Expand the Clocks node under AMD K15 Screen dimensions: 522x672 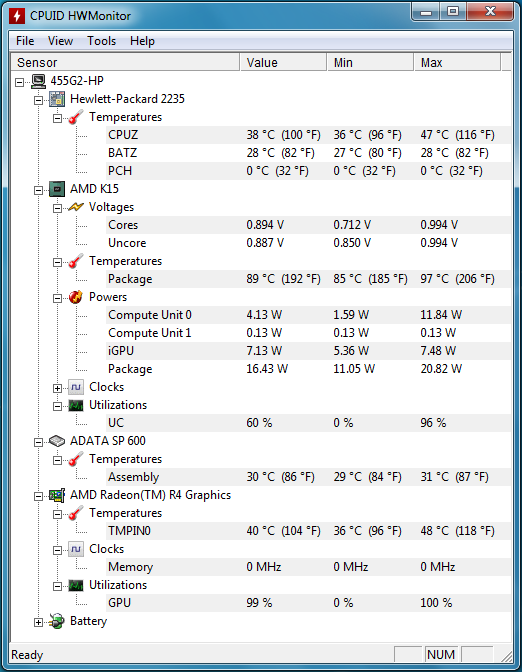pos(57,388)
